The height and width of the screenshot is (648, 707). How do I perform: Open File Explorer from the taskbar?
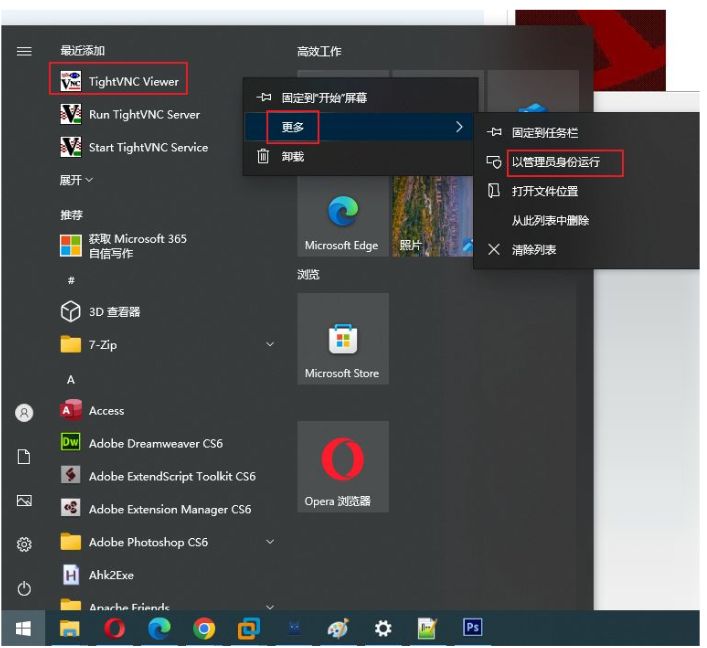point(70,628)
